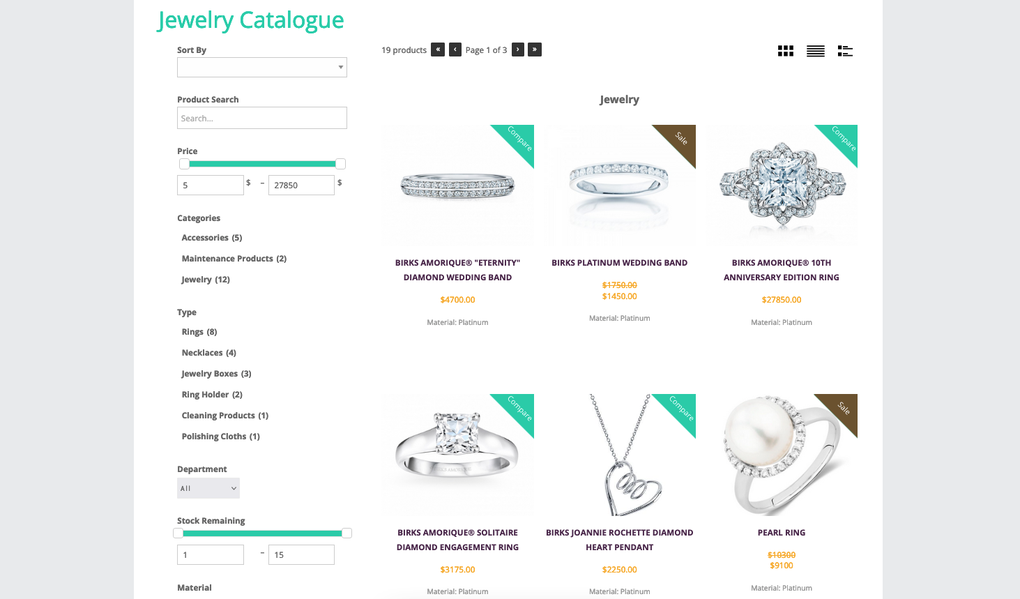Go to the previous page of products
Image resolution: width=1020 pixels, height=599 pixels.
pos(454,49)
